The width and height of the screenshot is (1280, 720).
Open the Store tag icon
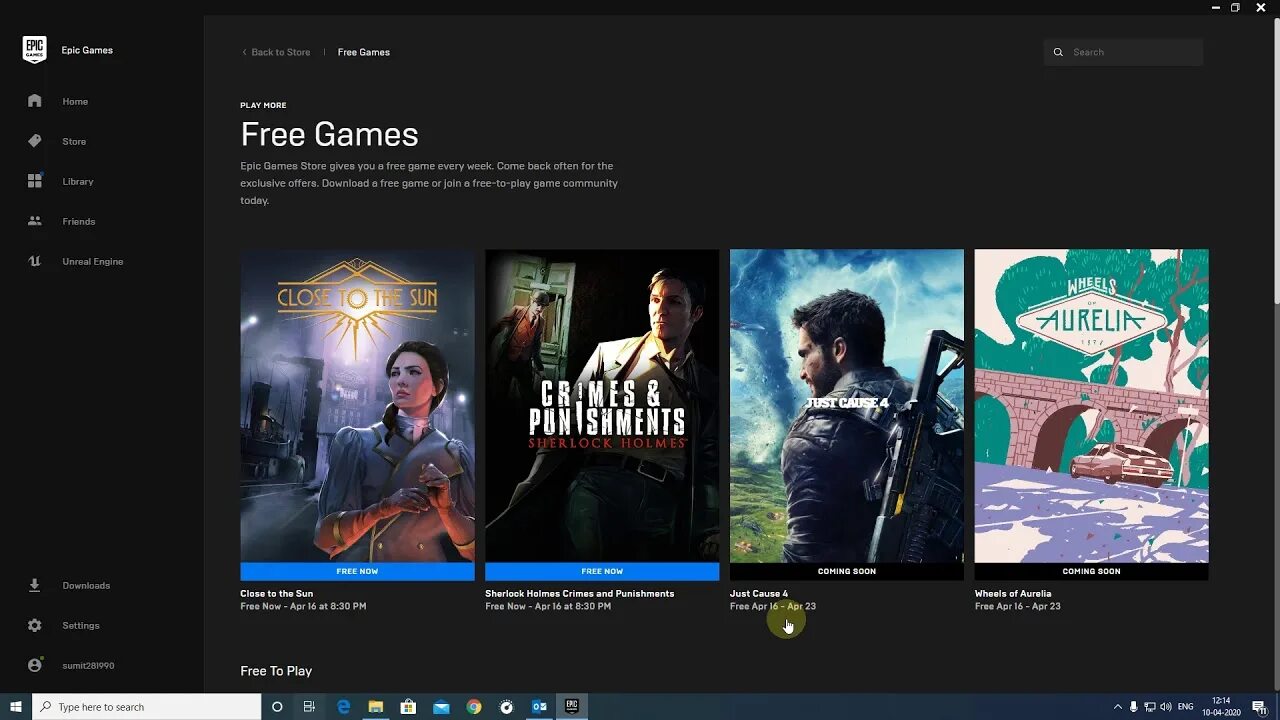(35, 141)
